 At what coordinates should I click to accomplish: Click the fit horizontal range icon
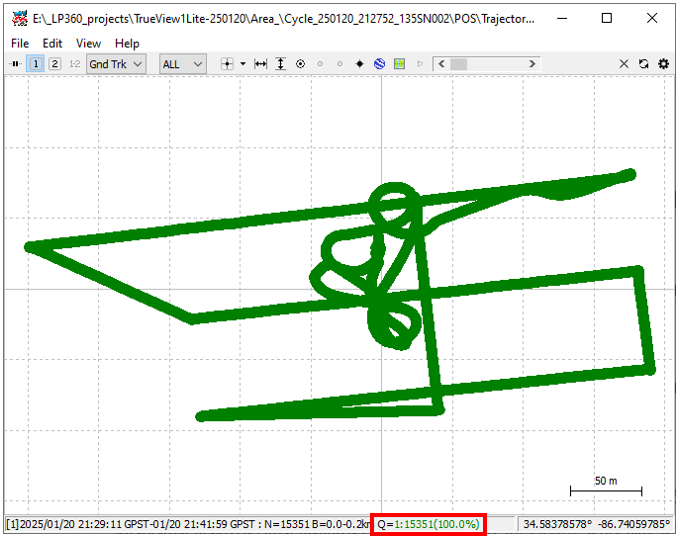[x=260, y=64]
